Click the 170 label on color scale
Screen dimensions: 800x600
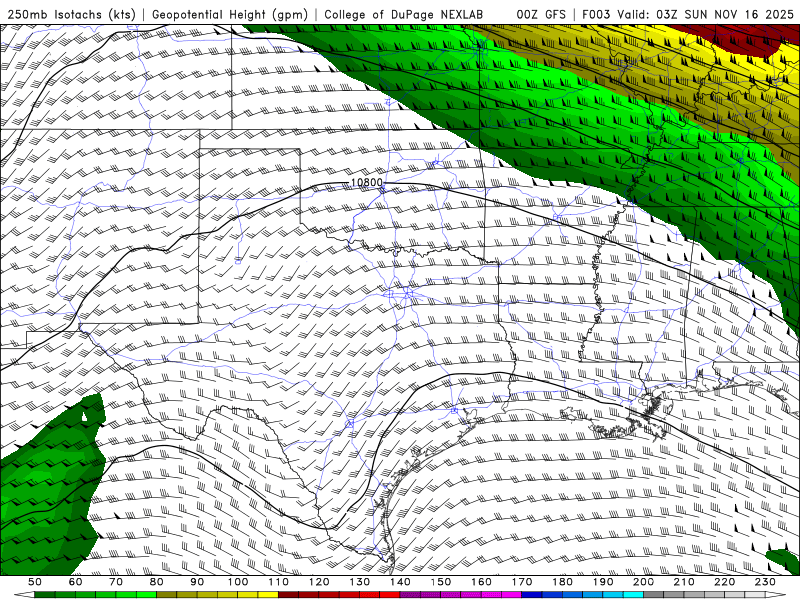522,582
